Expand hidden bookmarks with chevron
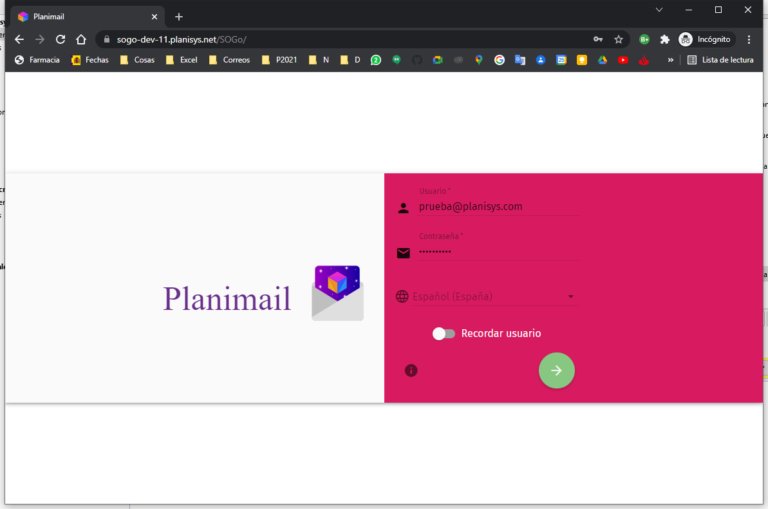The width and height of the screenshot is (768, 509). 670,60
